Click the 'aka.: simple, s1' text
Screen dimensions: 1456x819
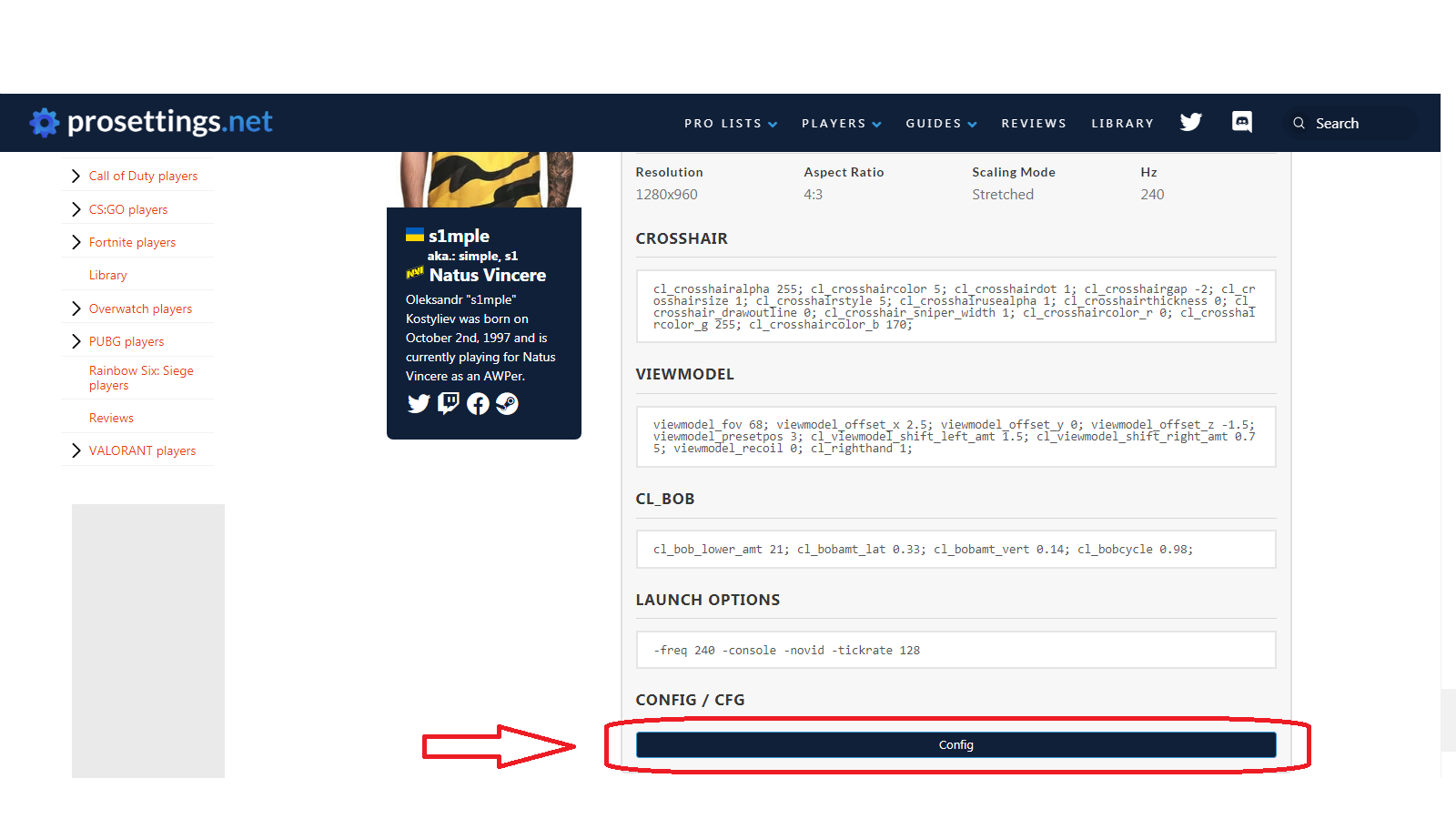coord(472,256)
